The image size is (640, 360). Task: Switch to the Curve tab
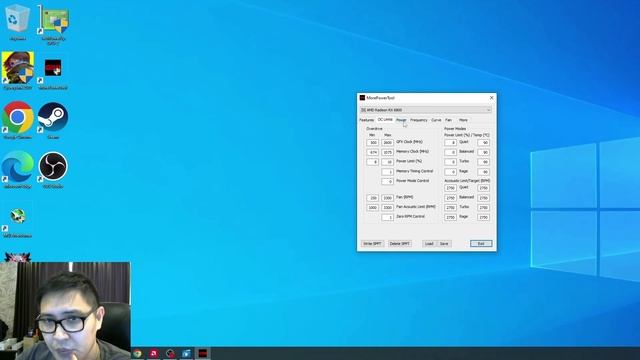(436, 120)
